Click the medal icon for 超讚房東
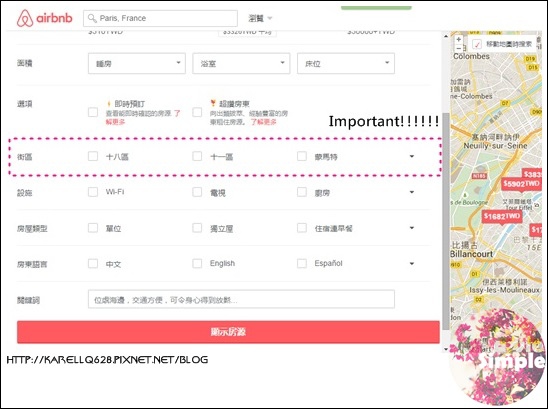This screenshot has height=409, width=548. coord(213,103)
